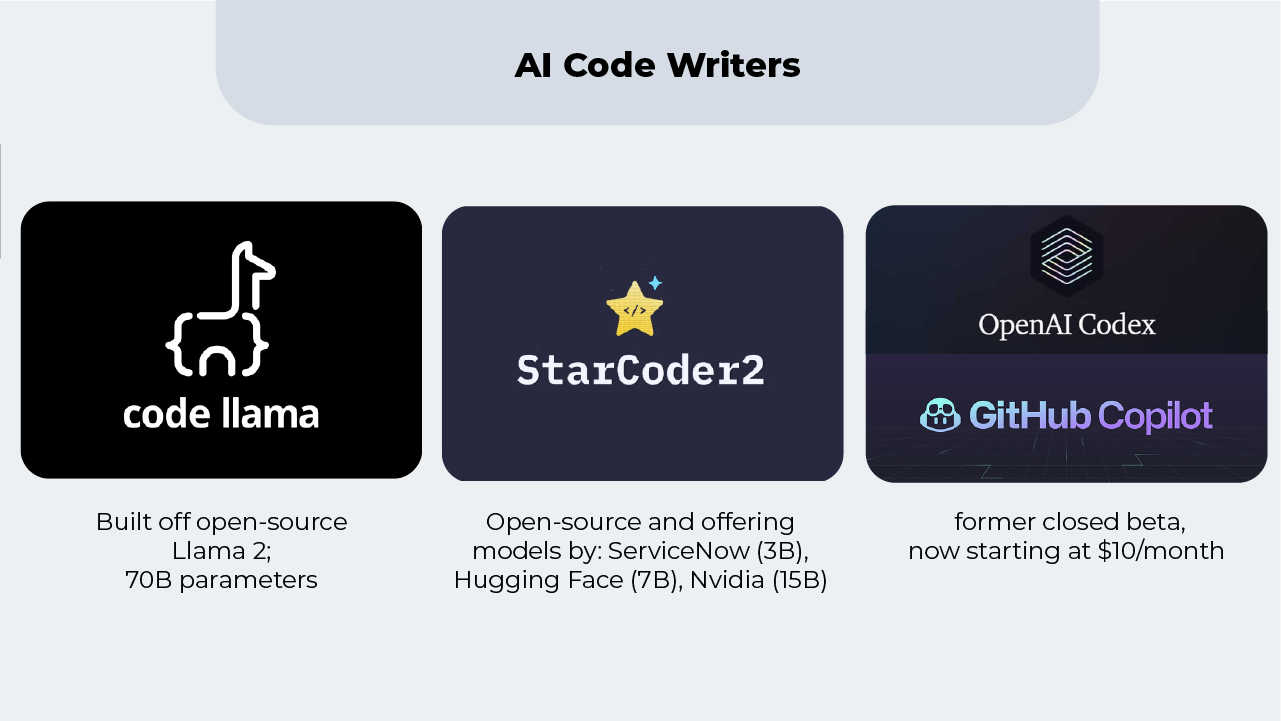The image size is (1281, 721).
Task: Select the "code llama" wordmark
Action: coord(221,413)
